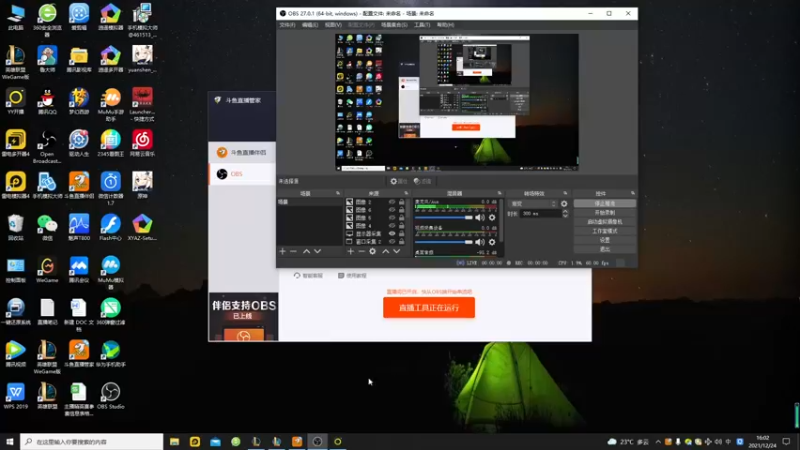
Task: Mute the 麦克风/Aux speaker icon
Action: tap(480, 217)
